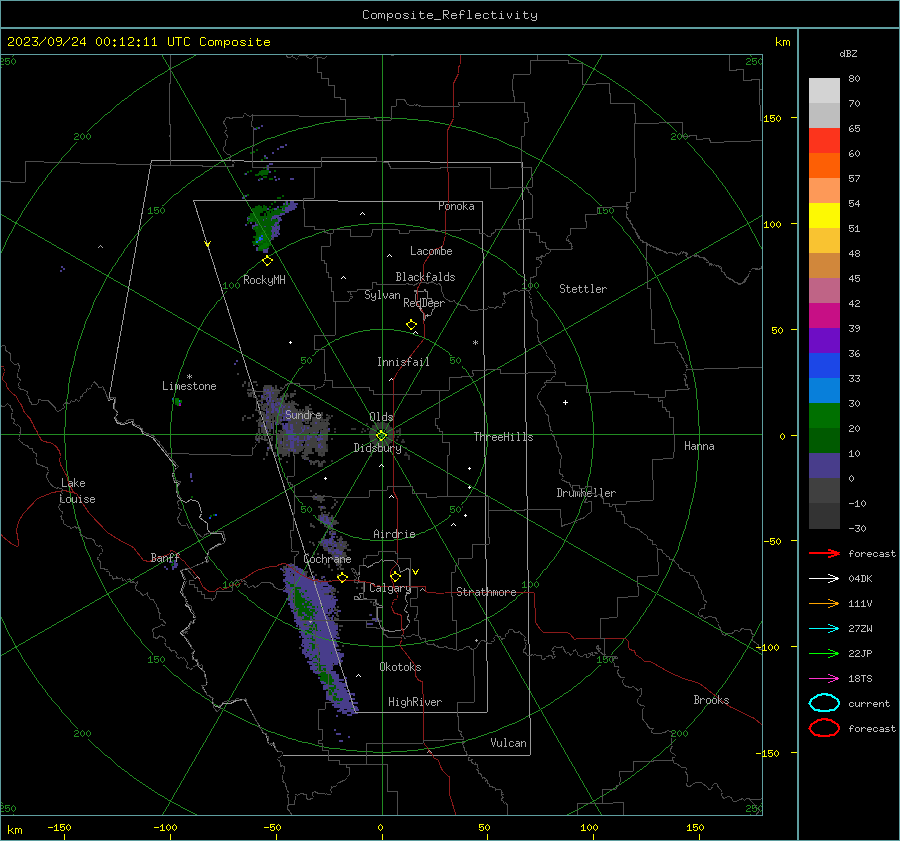
Task: Click the red forecast arrow in legend
Action: [824, 553]
